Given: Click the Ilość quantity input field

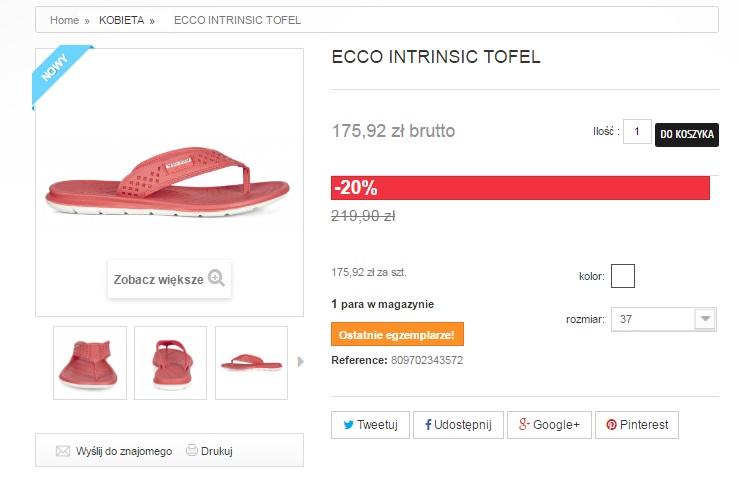Looking at the screenshot, I should pos(637,131).
